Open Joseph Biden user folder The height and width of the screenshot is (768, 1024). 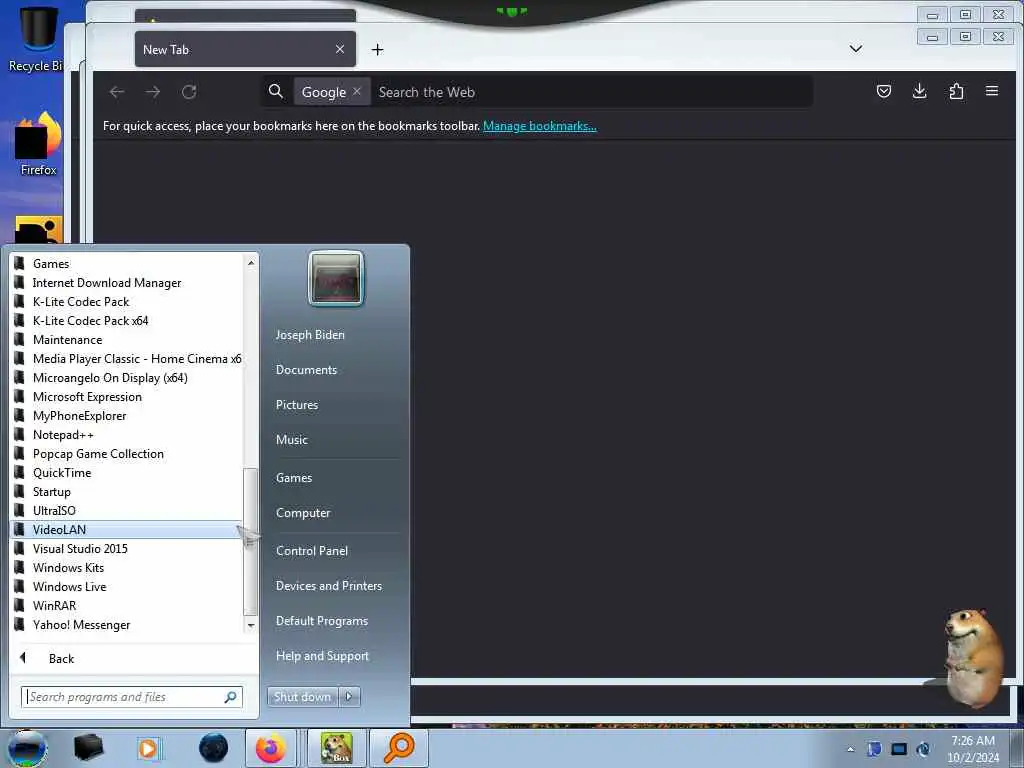point(310,335)
